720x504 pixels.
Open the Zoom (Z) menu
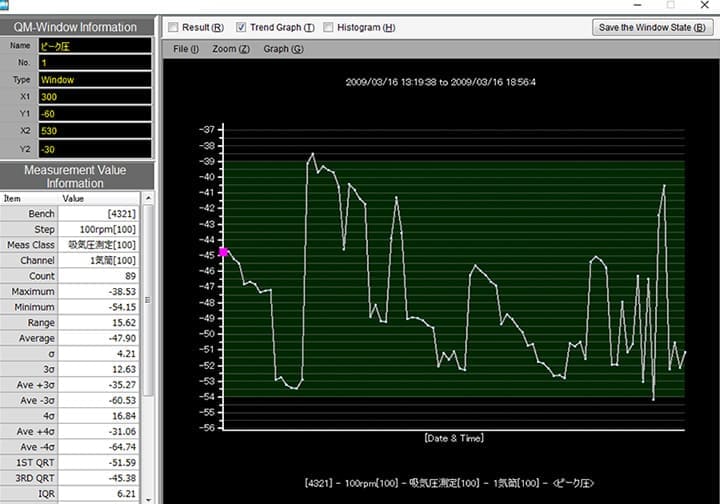tap(231, 49)
